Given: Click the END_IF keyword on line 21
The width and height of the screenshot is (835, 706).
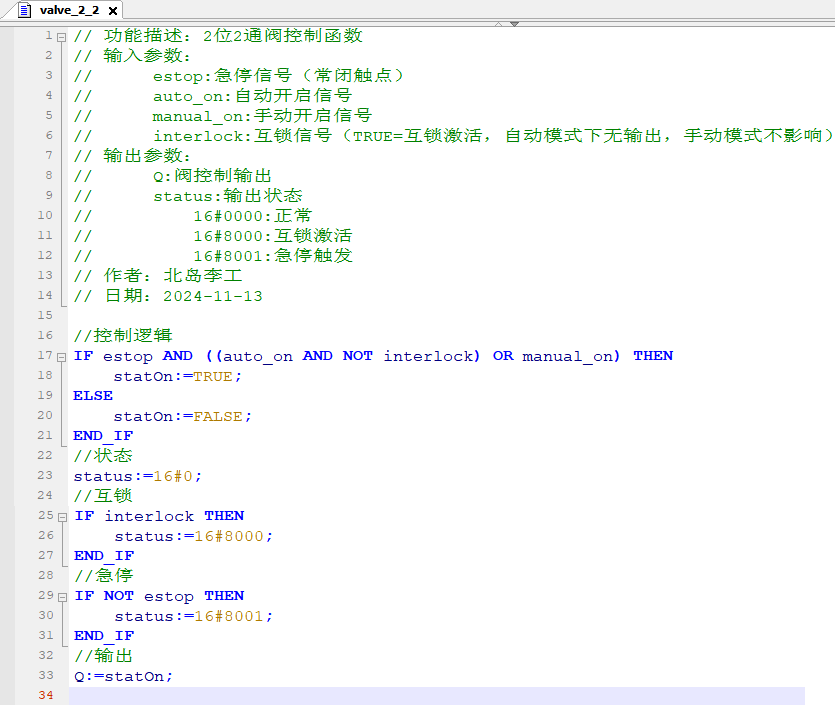Looking at the screenshot, I should click(x=103, y=436).
